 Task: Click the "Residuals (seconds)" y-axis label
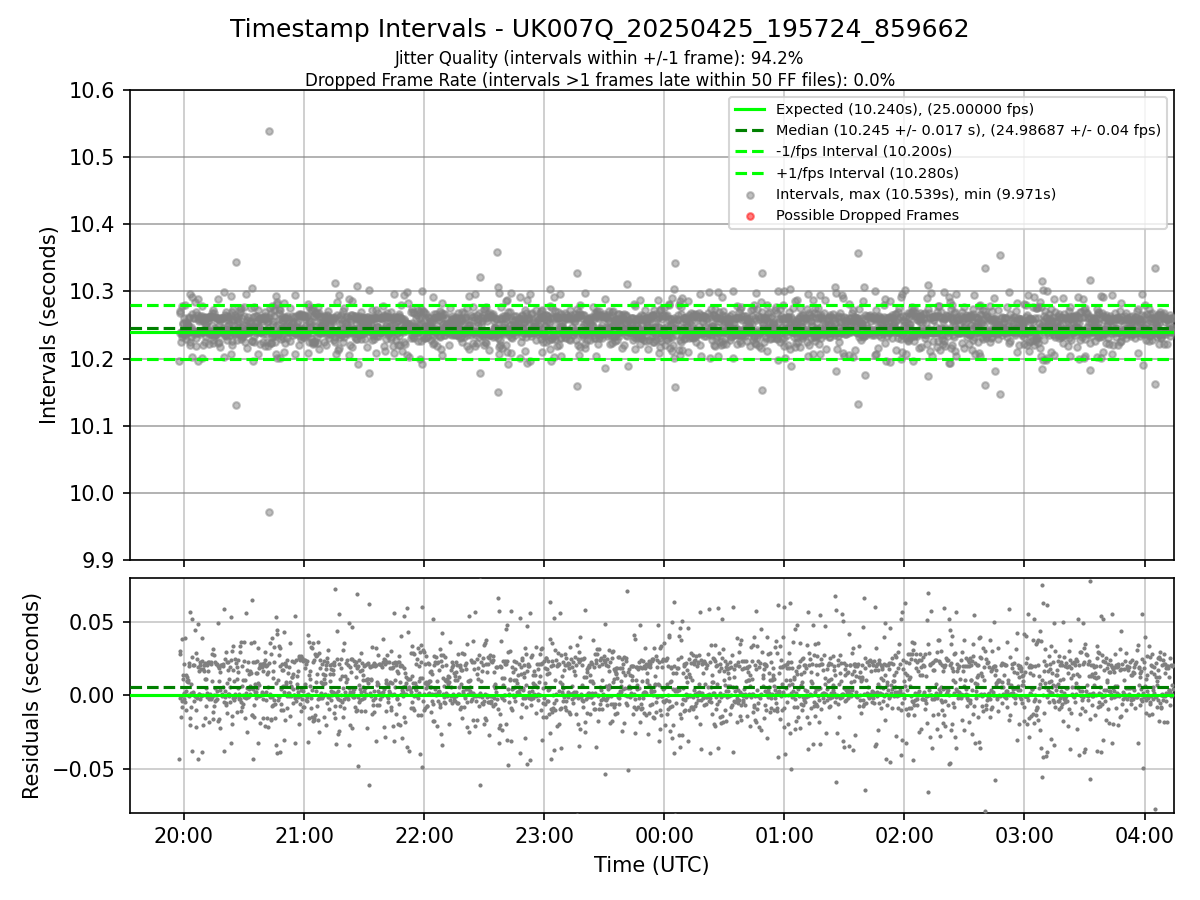click(x=32, y=696)
